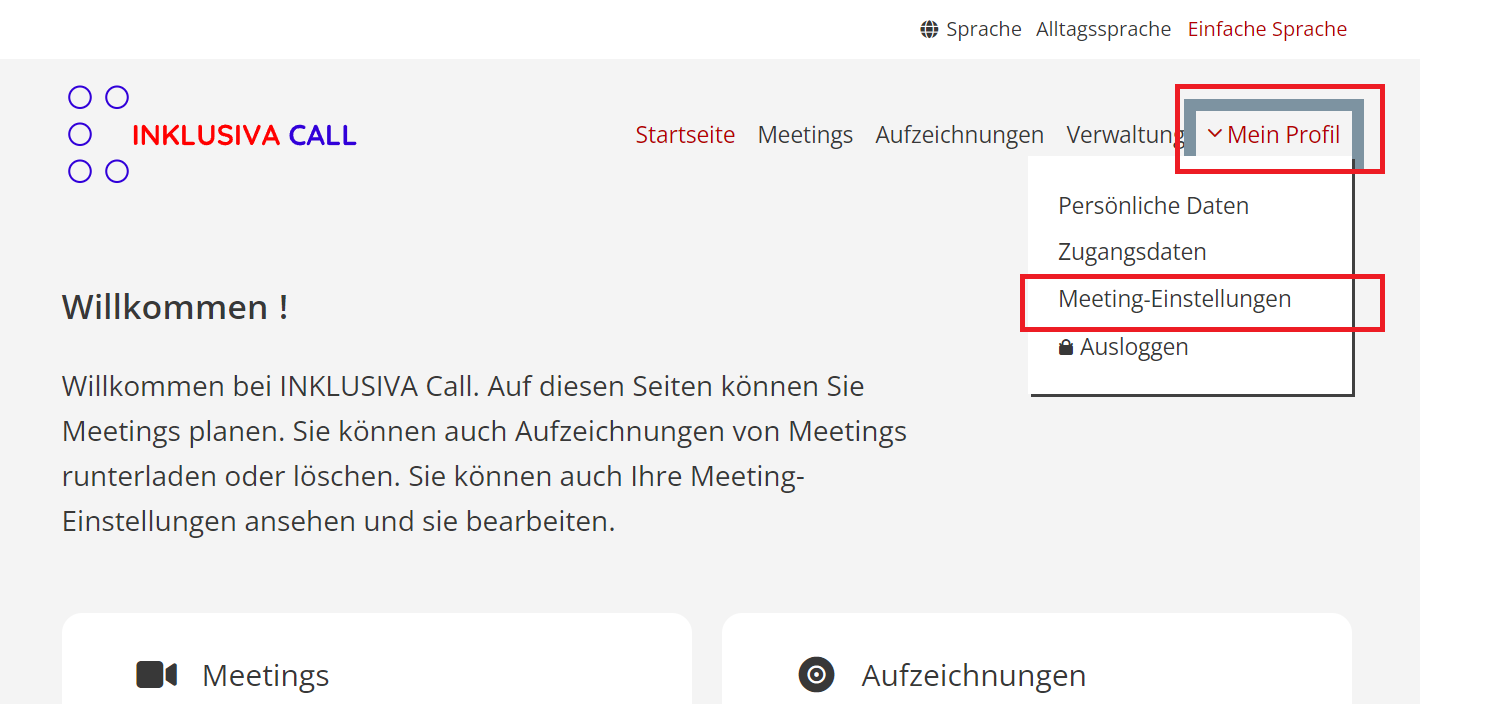Choose Meeting-Einstellungen from profile menu
Image resolution: width=1503 pixels, height=704 pixels.
coord(1174,298)
